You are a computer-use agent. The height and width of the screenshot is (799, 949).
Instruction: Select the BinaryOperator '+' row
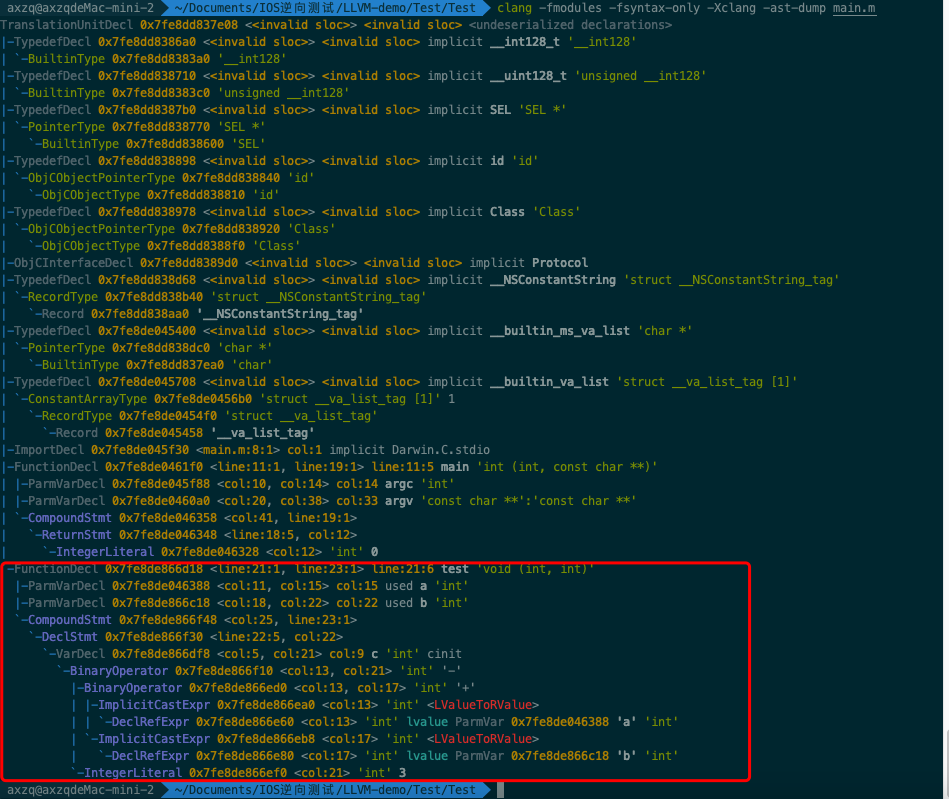click(x=274, y=688)
